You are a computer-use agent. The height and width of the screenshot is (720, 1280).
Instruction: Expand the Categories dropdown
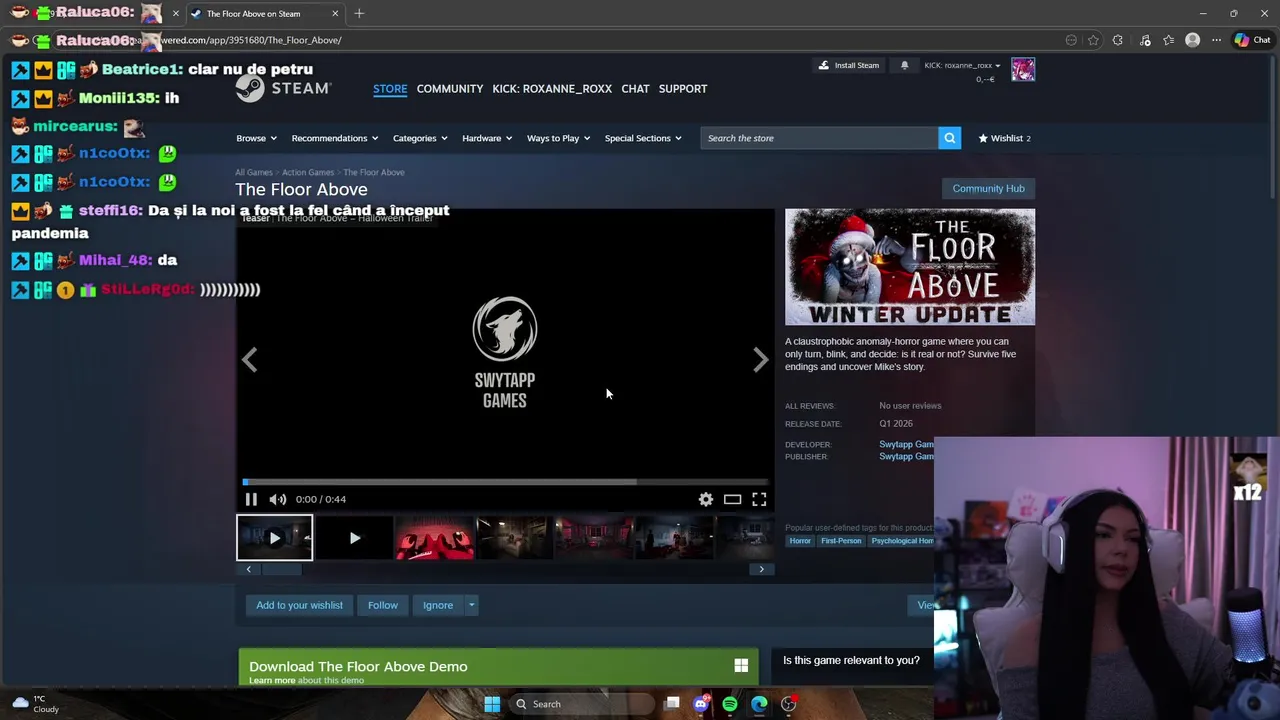click(420, 138)
